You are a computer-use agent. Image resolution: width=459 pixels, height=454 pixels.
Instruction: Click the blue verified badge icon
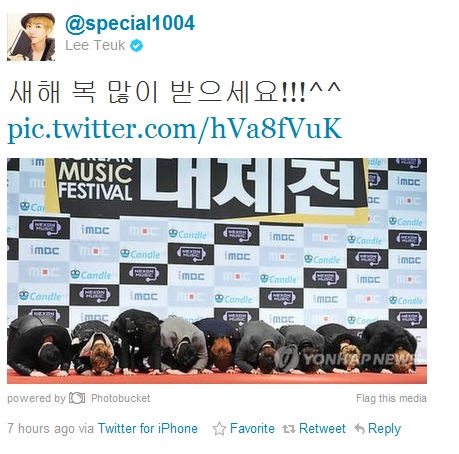[136, 46]
